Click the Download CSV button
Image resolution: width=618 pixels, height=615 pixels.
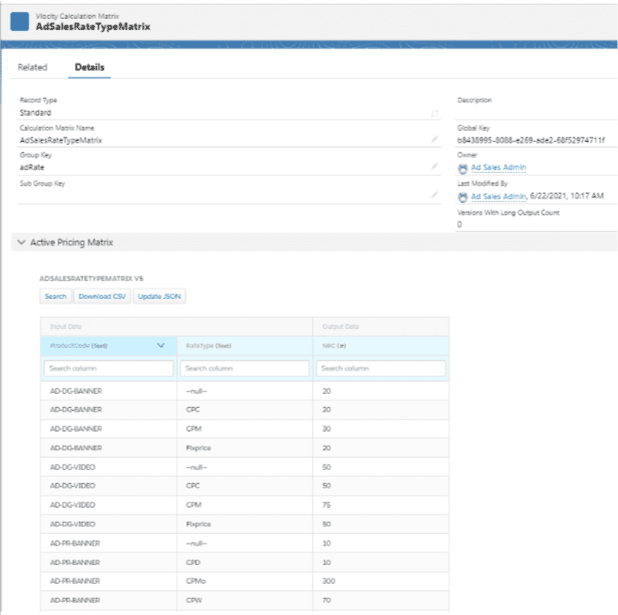102,297
